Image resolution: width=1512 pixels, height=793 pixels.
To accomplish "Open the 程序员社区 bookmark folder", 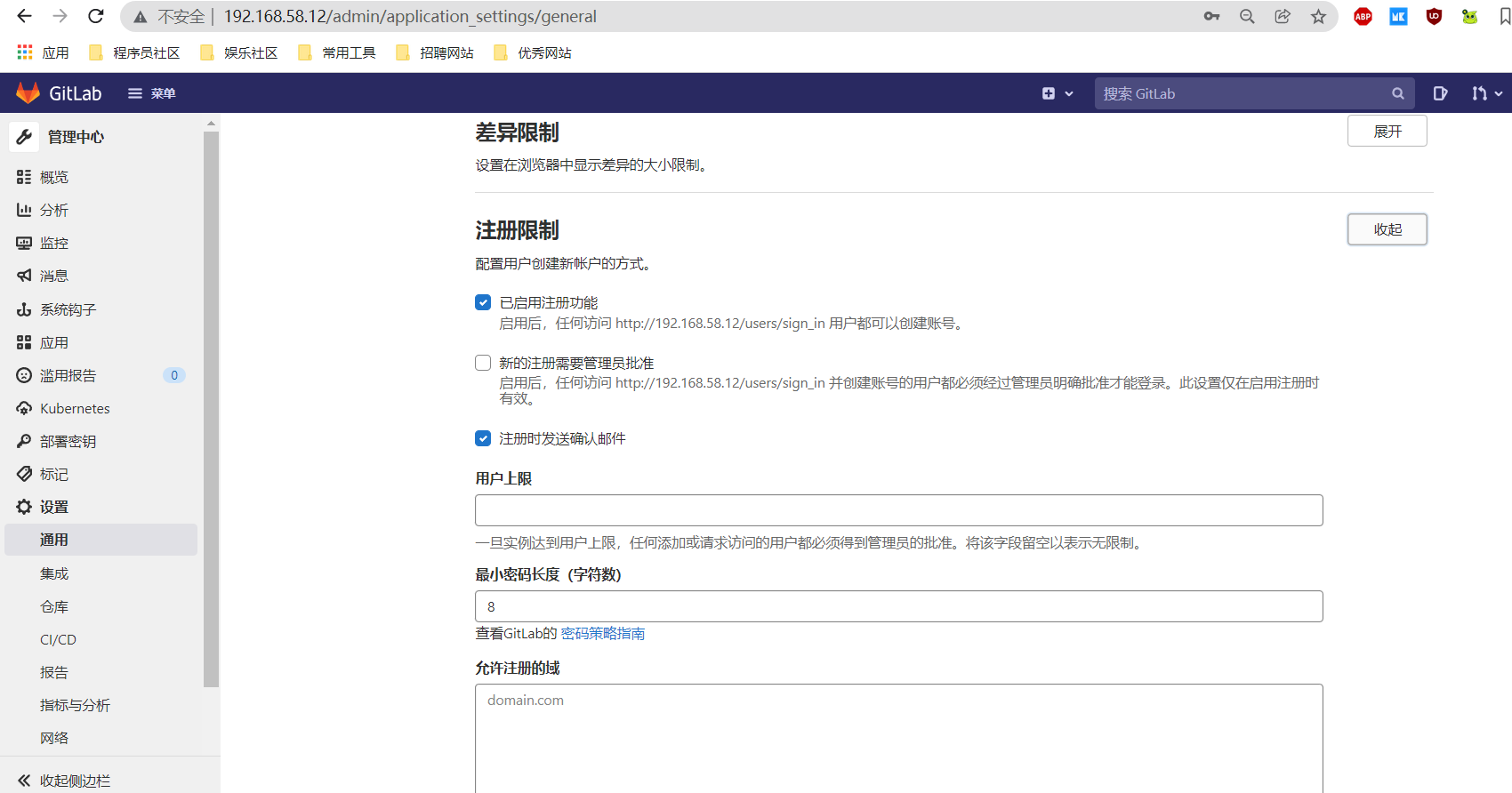I will click(134, 52).
